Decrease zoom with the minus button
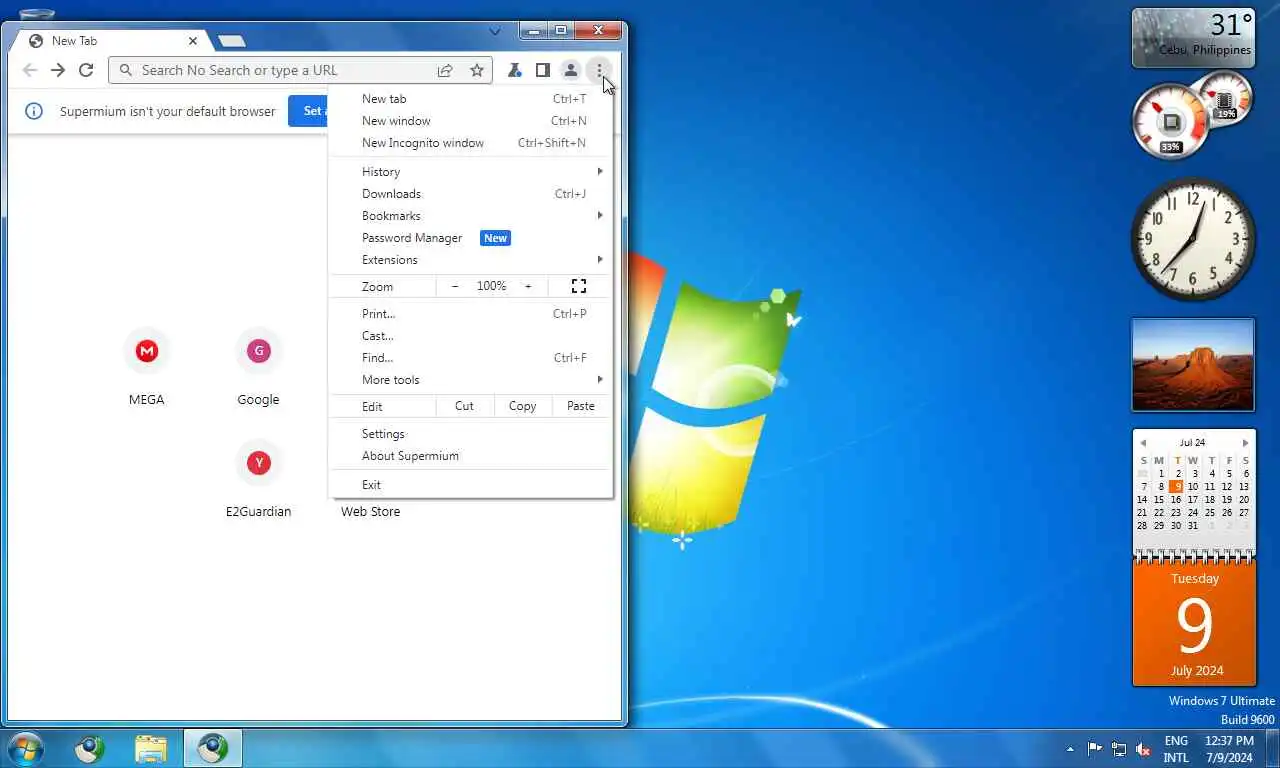 point(455,286)
